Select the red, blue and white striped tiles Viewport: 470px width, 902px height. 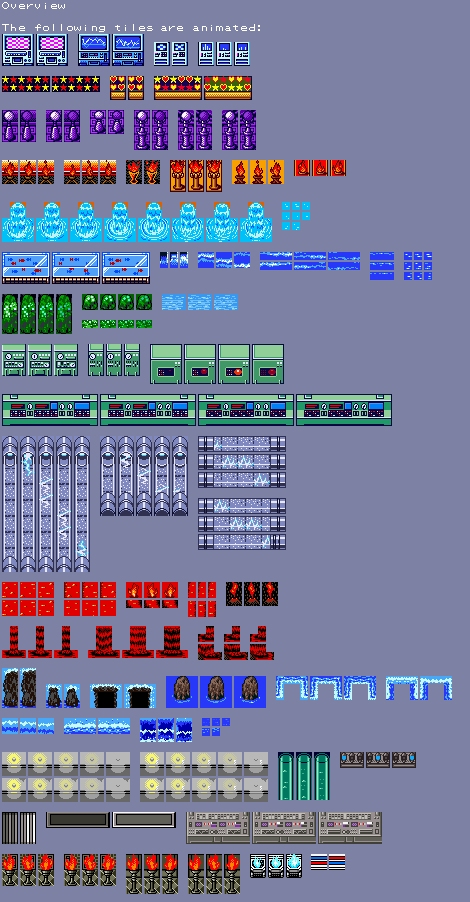(328, 862)
